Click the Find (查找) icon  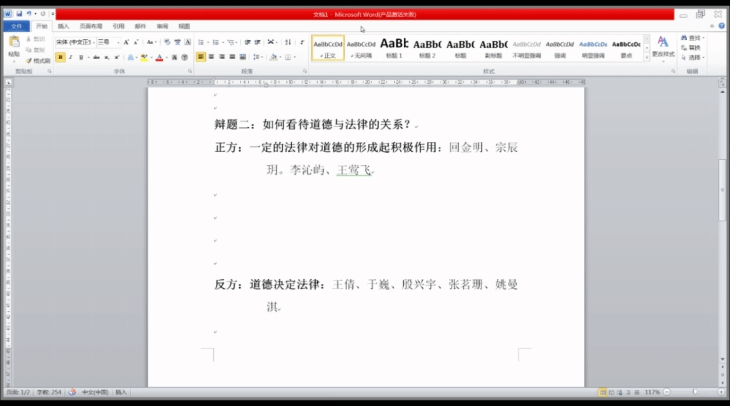[x=691, y=38]
